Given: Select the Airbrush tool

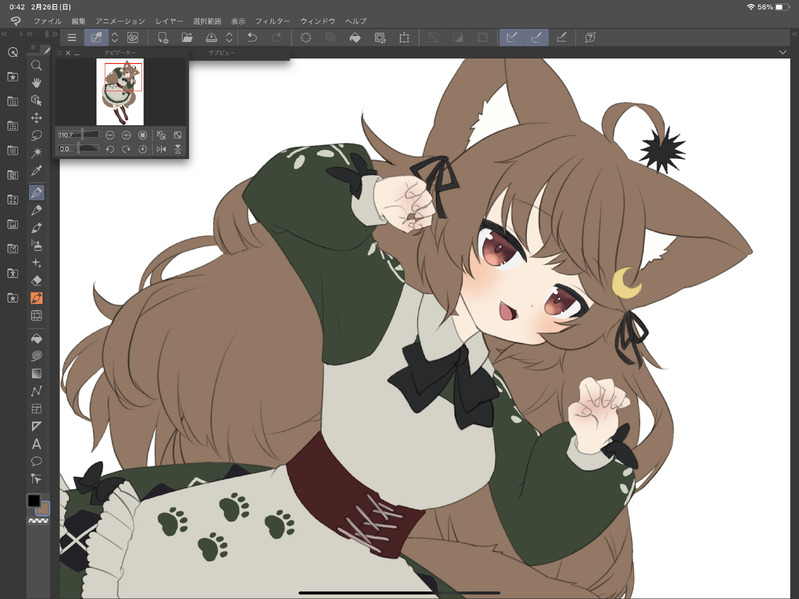Looking at the screenshot, I should point(36,246).
